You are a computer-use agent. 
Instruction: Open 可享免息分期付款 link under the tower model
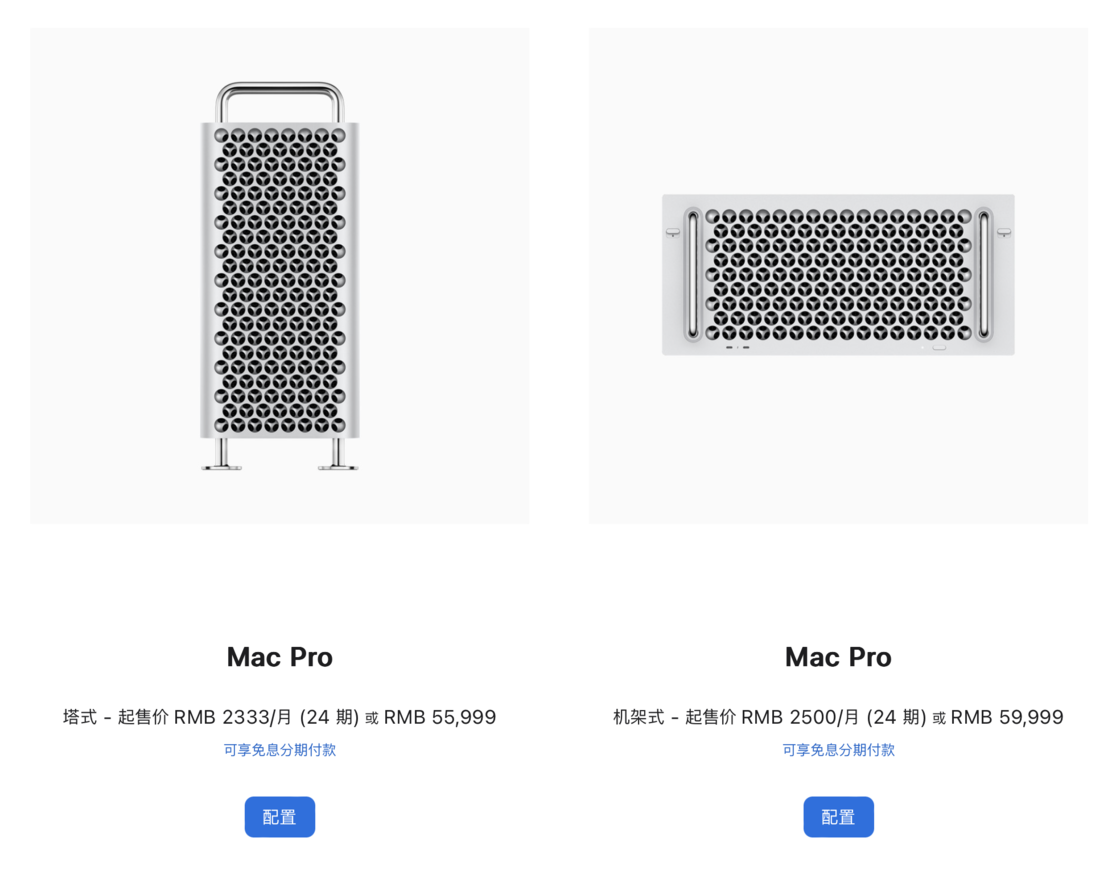tap(279, 749)
